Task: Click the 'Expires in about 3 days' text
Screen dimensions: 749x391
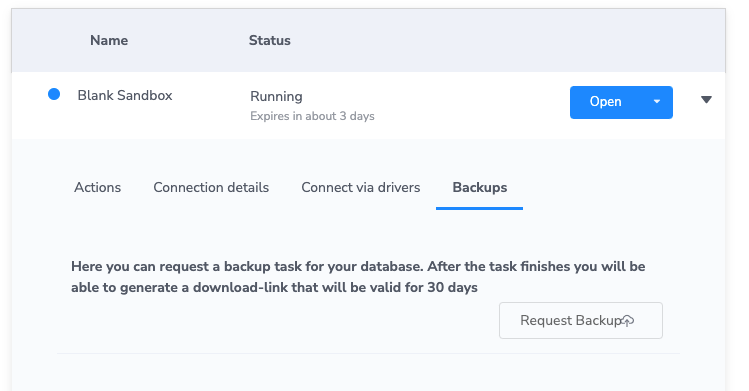Action: [x=312, y=116]
